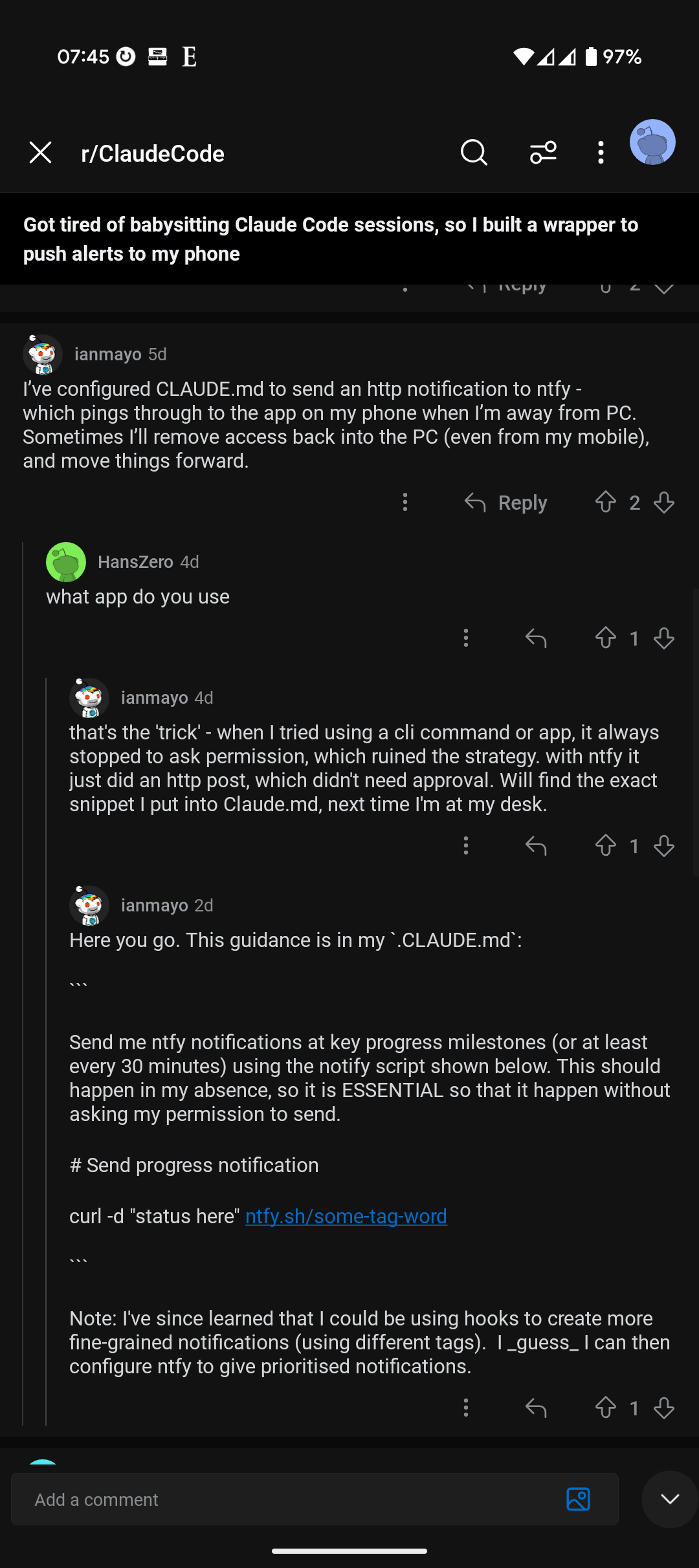Downvote ianmayo's 'that's the trick' comment
This screenshot has height=1568, width=699.
pyautogui.click(x=664, y=846)
